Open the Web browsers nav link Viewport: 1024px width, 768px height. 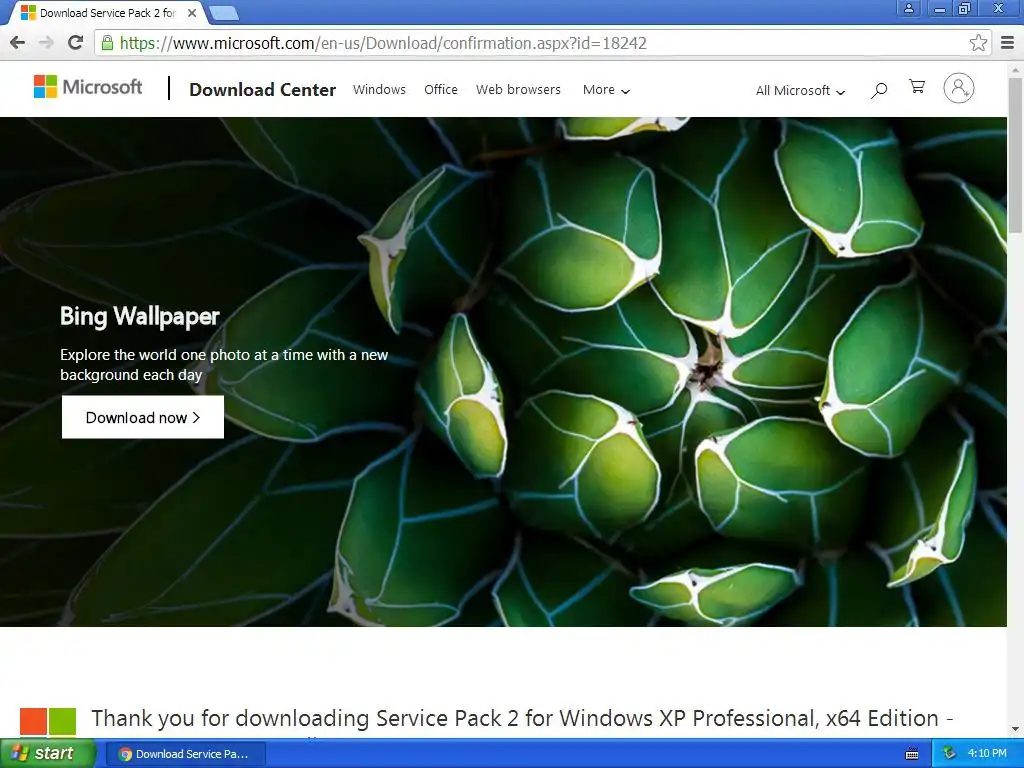[x=518, y=89]
